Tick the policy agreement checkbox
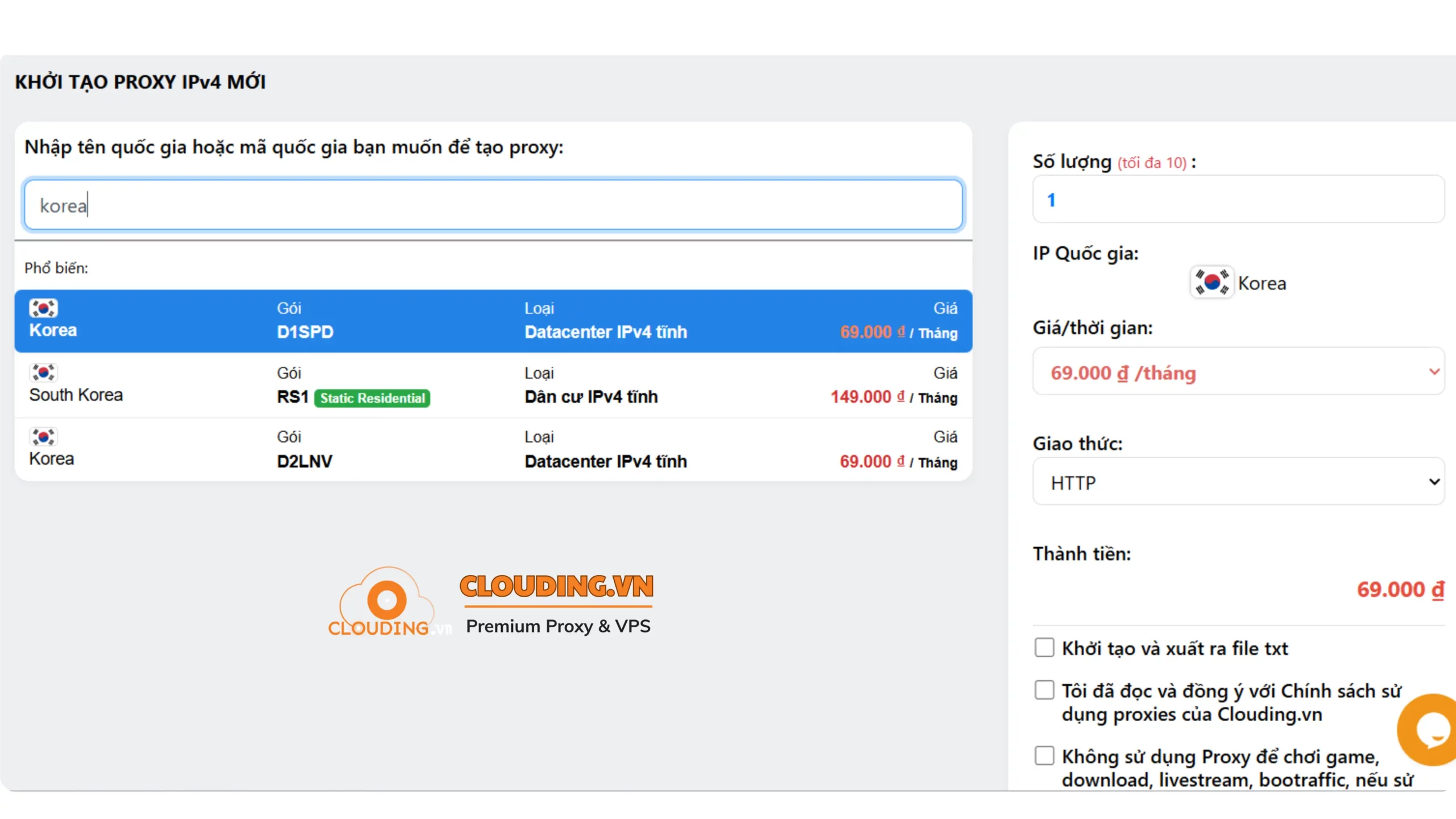Viewport: 1456px width, 819px height. (1044, 690)
